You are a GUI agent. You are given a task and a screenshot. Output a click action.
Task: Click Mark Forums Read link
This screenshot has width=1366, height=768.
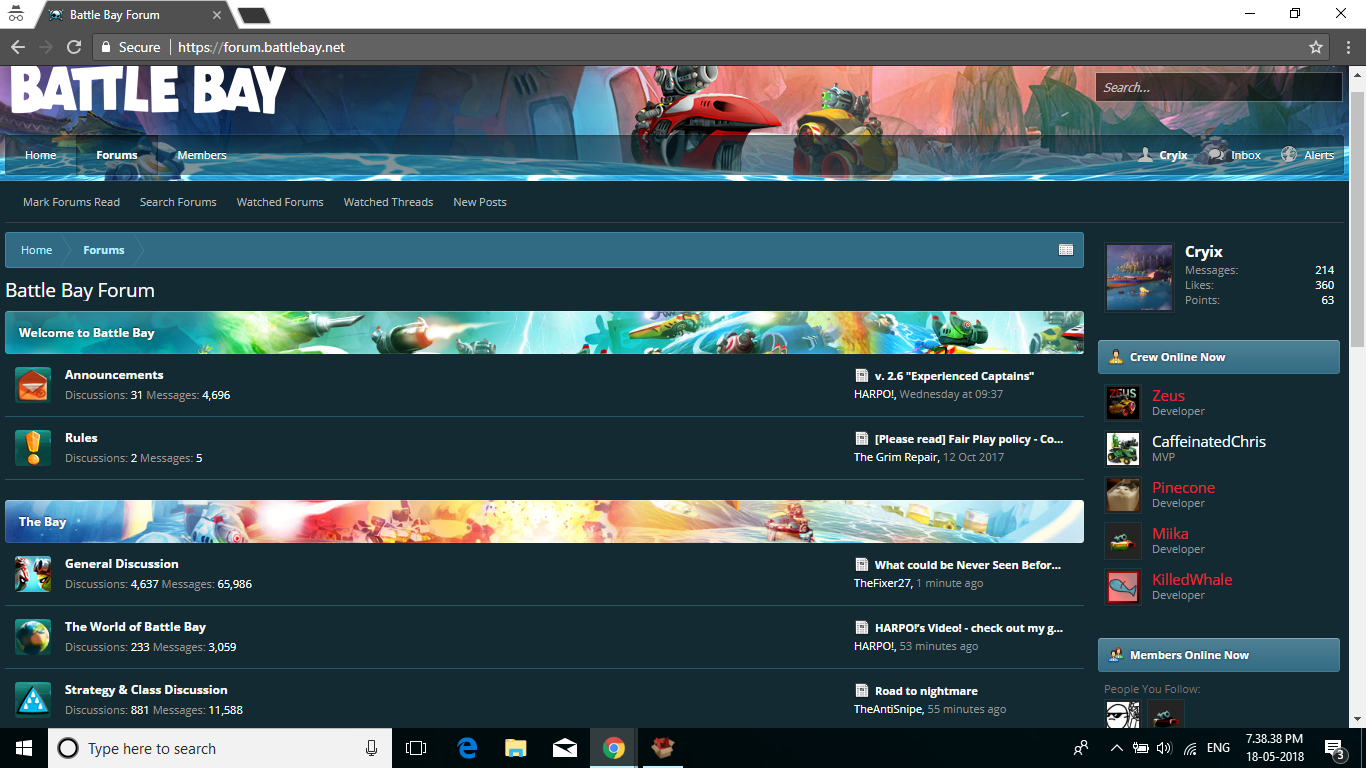[x=71, y=202]
